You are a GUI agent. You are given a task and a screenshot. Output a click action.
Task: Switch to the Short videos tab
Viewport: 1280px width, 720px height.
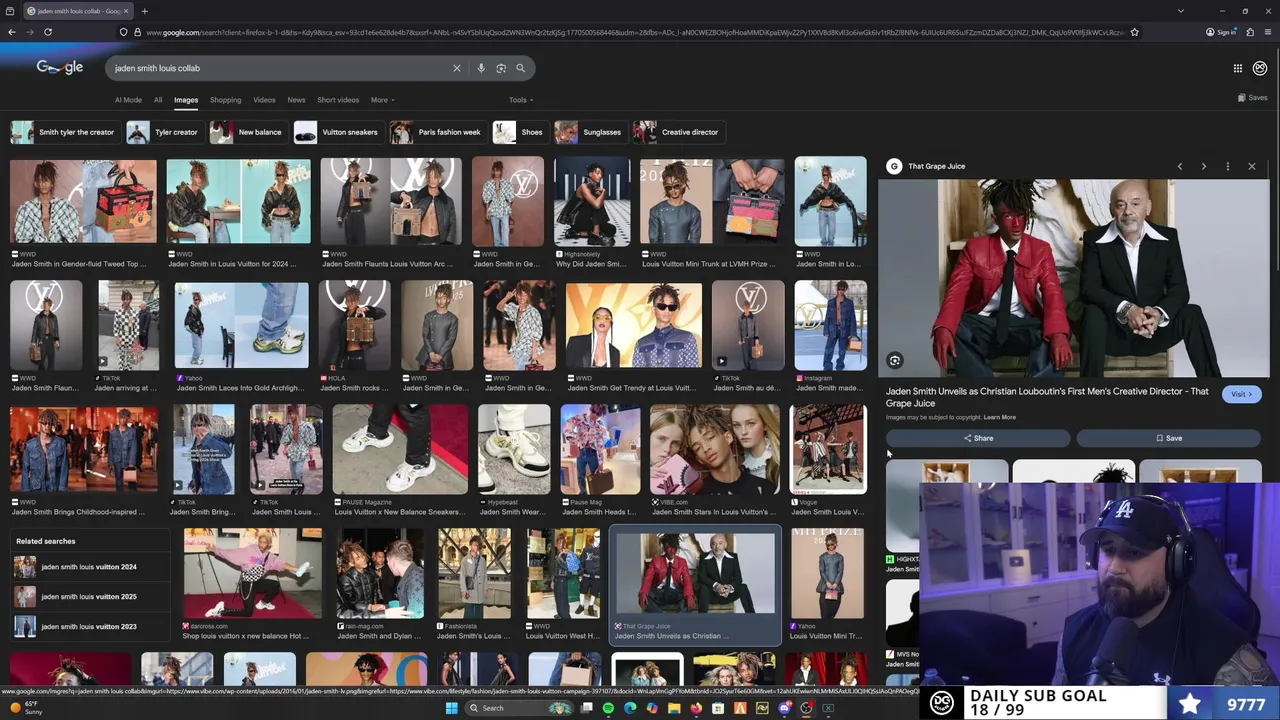coord(338,100)
